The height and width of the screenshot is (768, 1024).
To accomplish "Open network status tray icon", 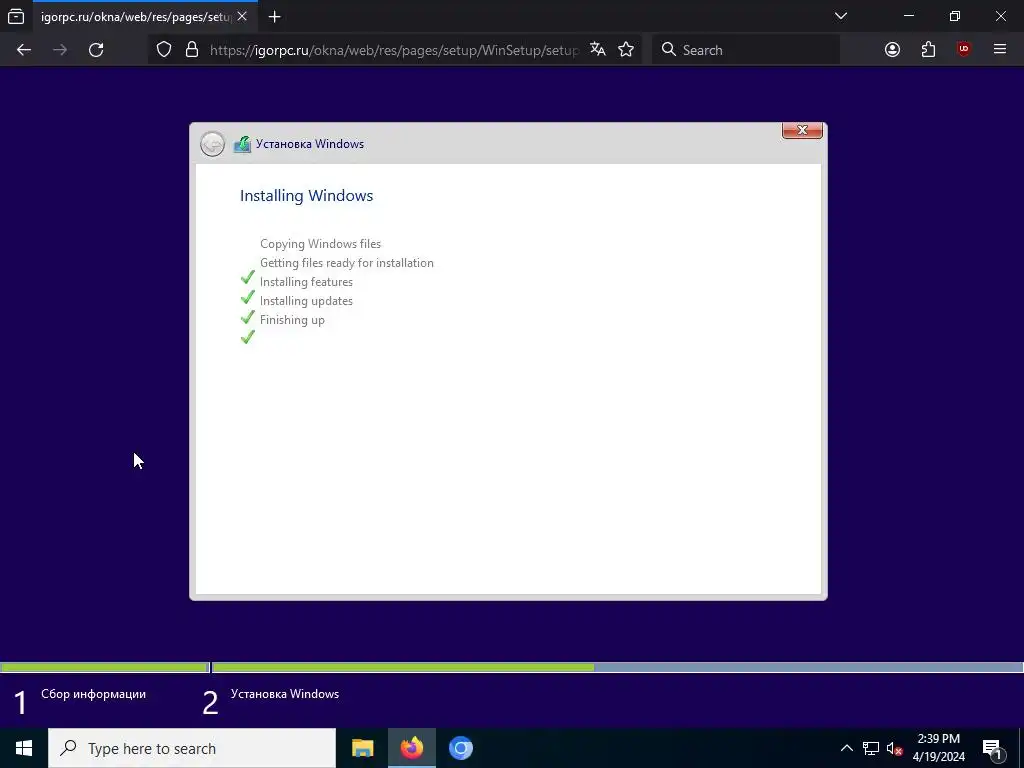I will pos(871,748).
